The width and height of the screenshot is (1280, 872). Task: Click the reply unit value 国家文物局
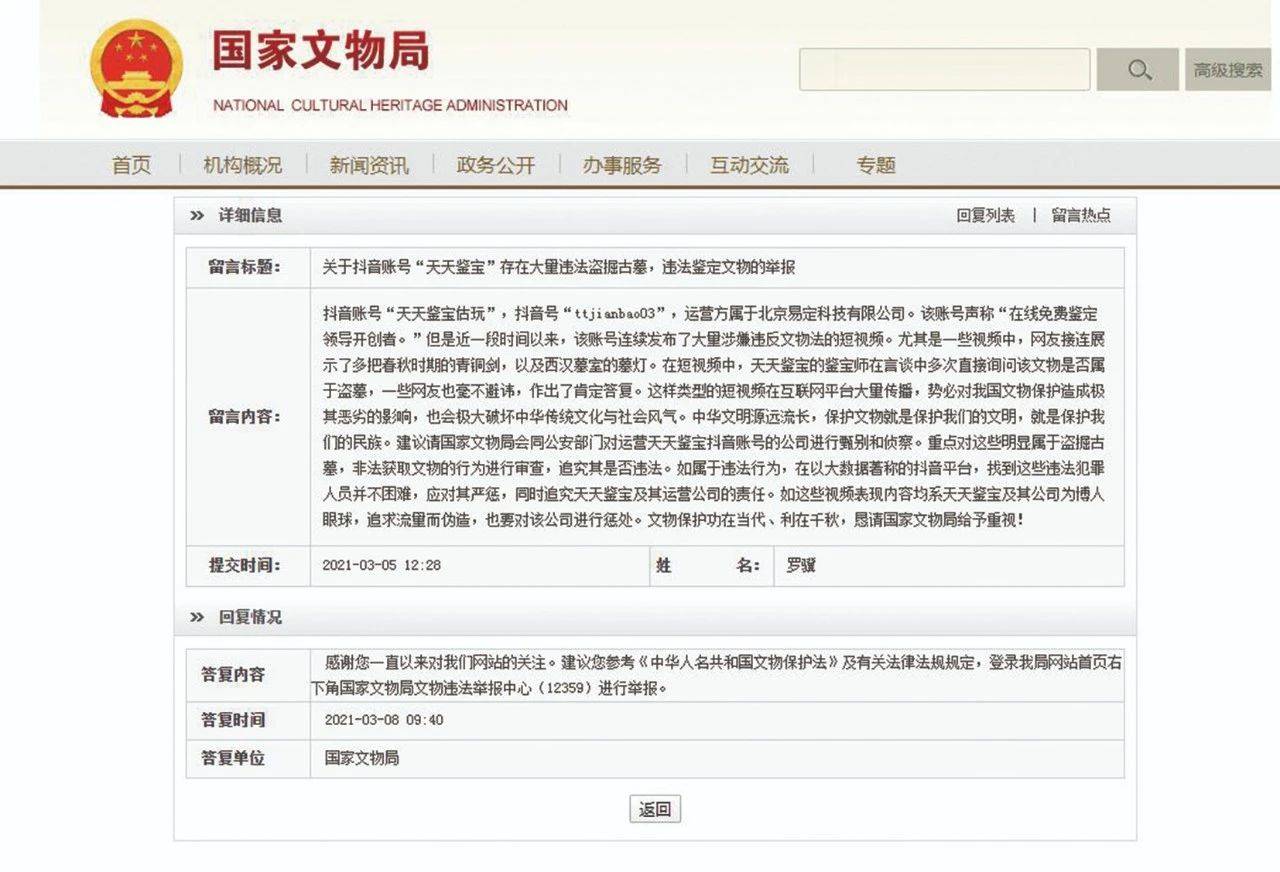(362, 758)
